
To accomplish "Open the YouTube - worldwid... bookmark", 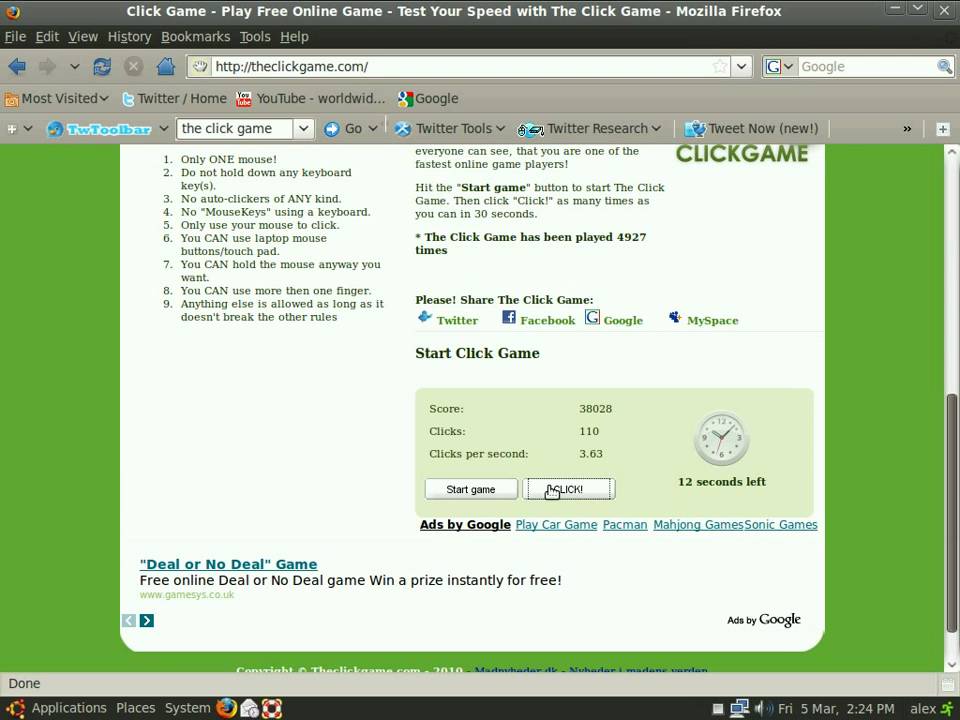I will [x=311, y=98].
